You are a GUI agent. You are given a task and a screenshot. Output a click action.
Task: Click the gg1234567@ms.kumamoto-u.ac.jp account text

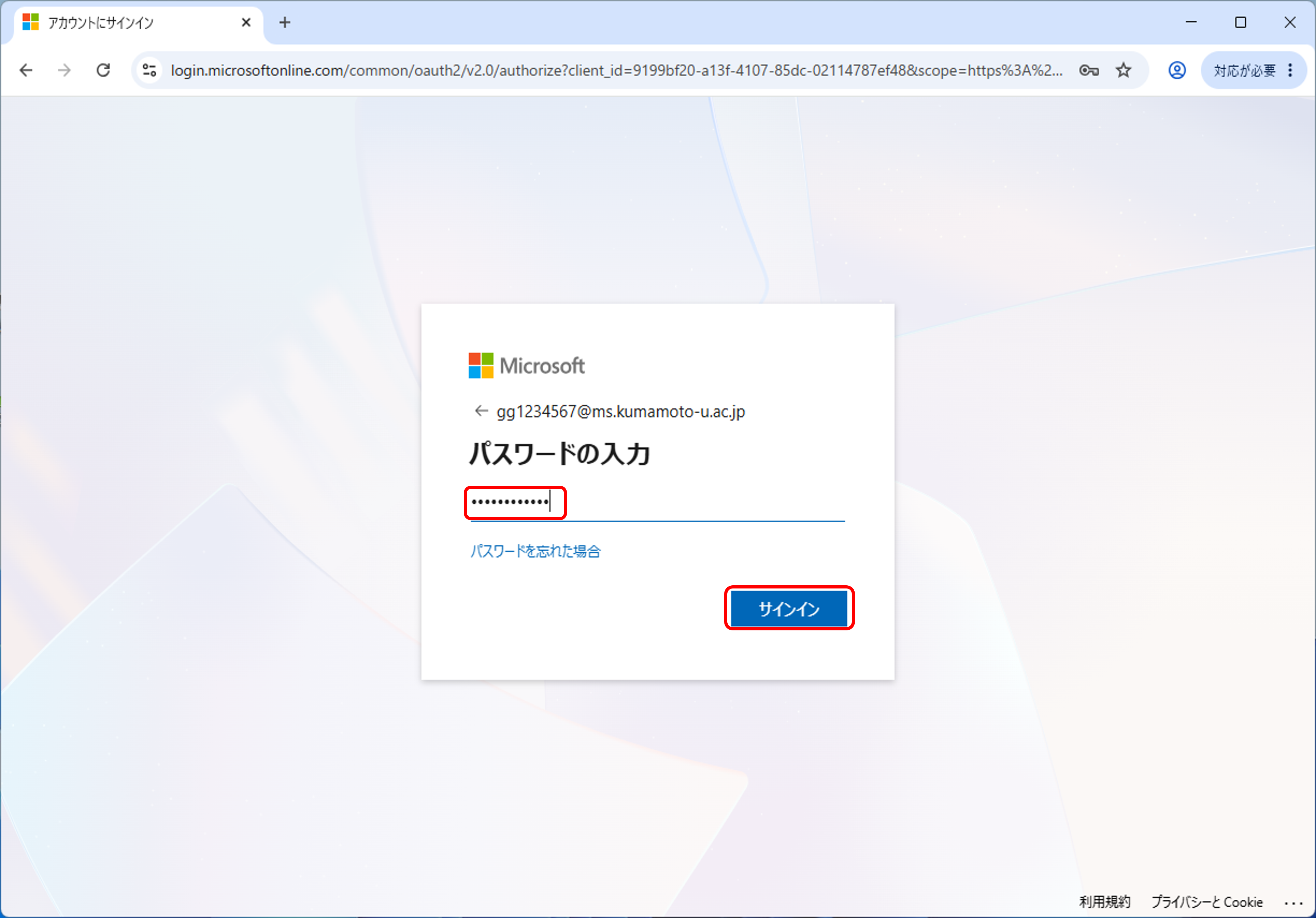pos(621,411)
